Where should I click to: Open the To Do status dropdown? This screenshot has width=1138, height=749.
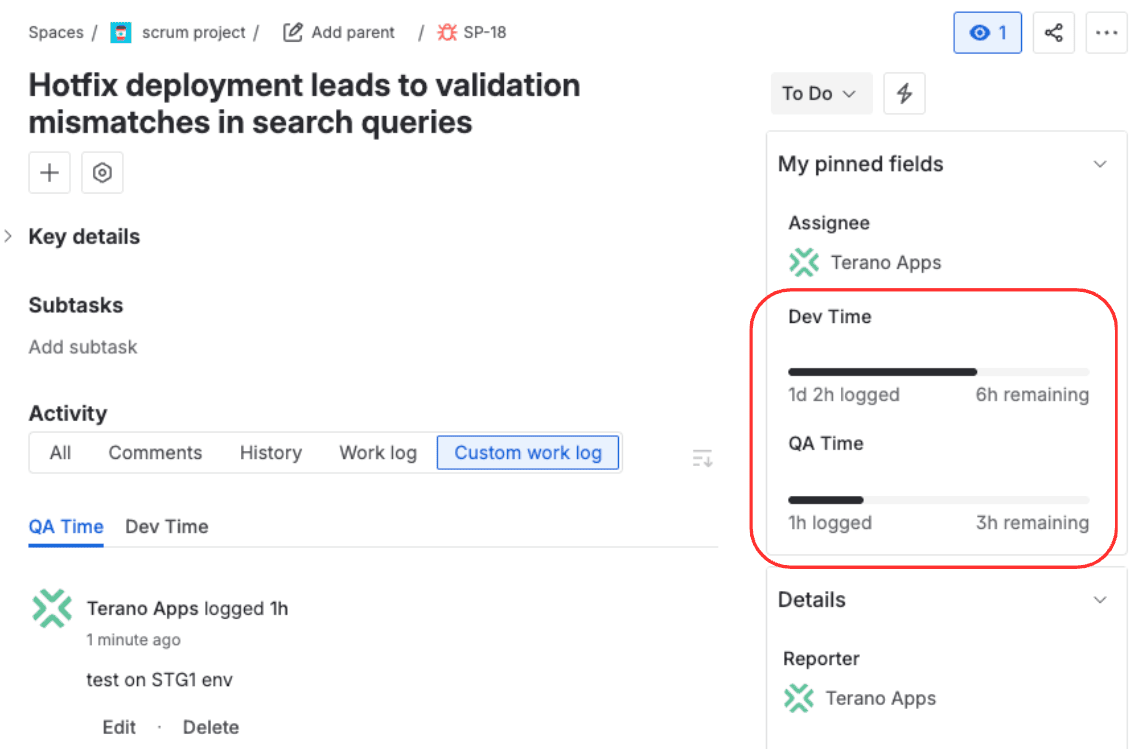click(821, 94)
